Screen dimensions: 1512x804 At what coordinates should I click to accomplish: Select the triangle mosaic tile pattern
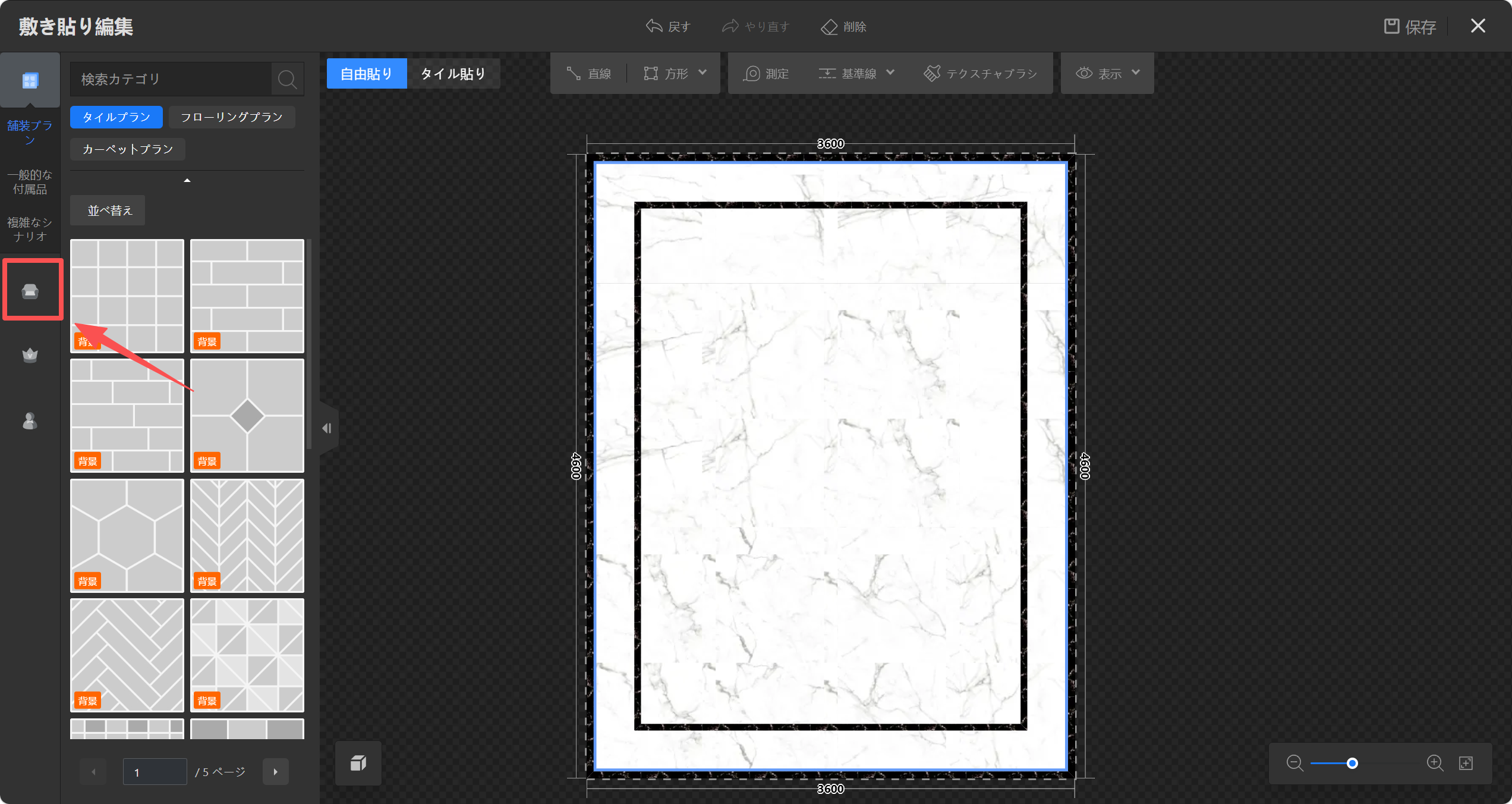(x=247, y=655)
